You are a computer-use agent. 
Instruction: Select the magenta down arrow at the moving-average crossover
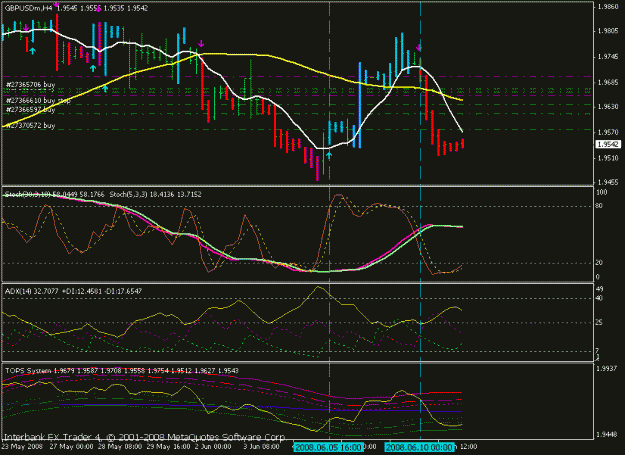click(x=201, y=43)
